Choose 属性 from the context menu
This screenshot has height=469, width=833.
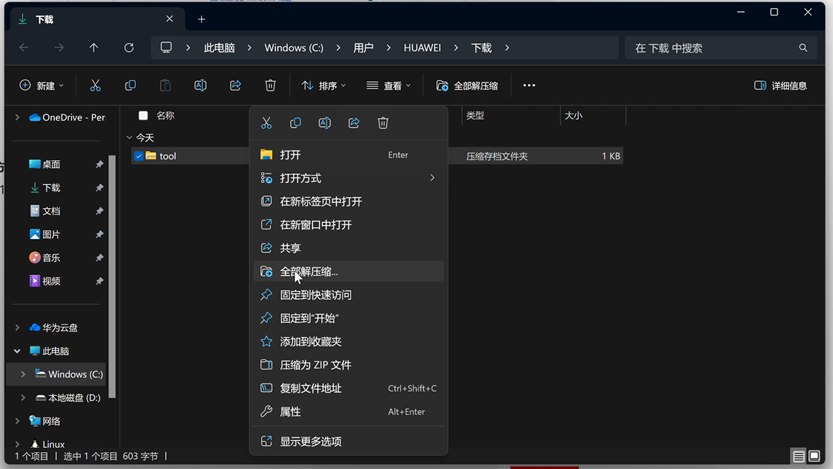point(290,412)
